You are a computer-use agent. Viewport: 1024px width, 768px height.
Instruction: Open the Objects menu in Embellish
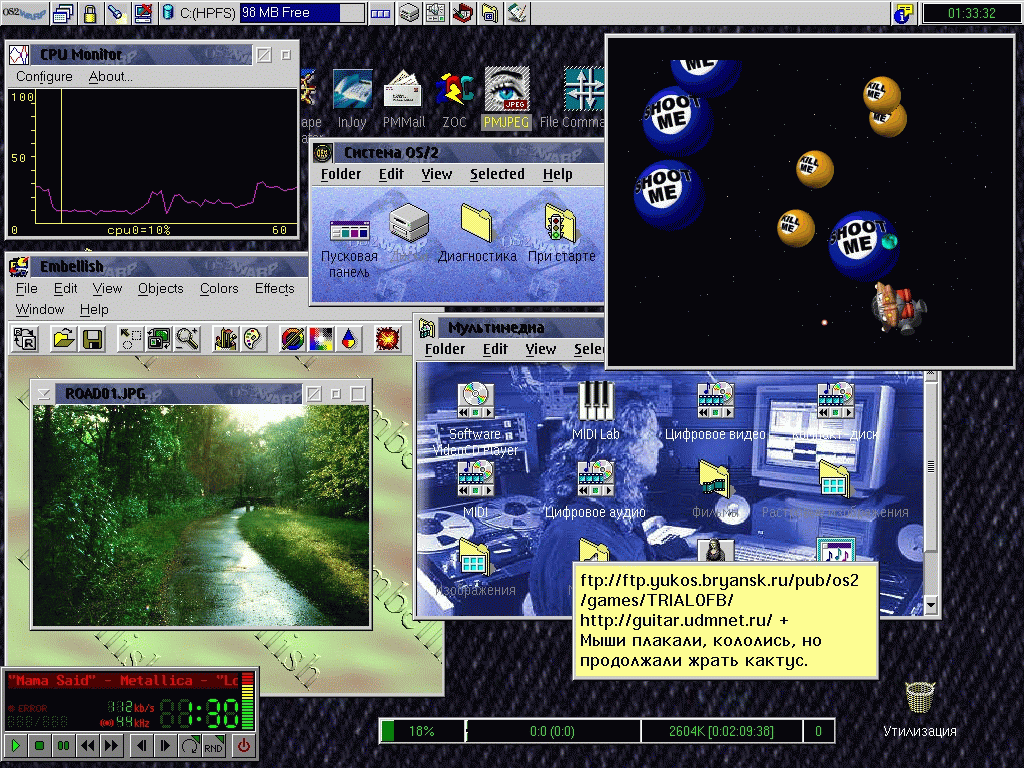161,289
